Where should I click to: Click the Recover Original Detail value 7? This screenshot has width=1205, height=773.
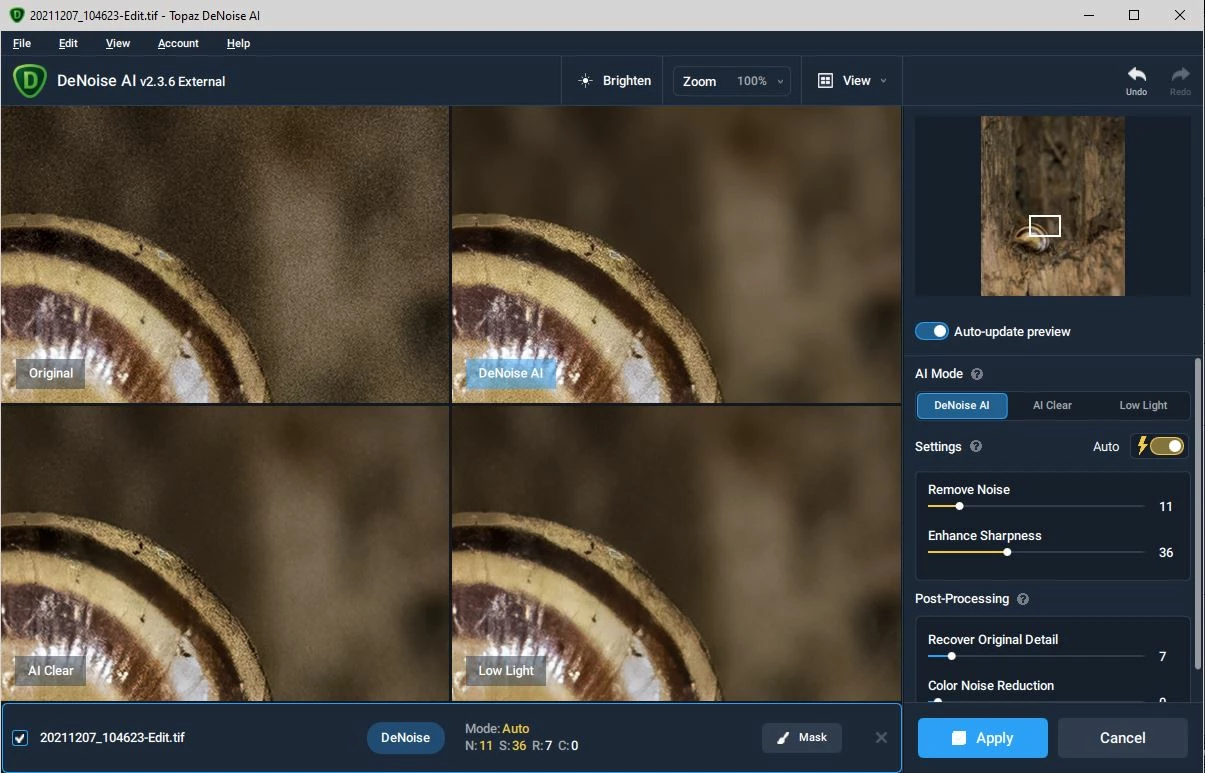[x=1162, y=657]
